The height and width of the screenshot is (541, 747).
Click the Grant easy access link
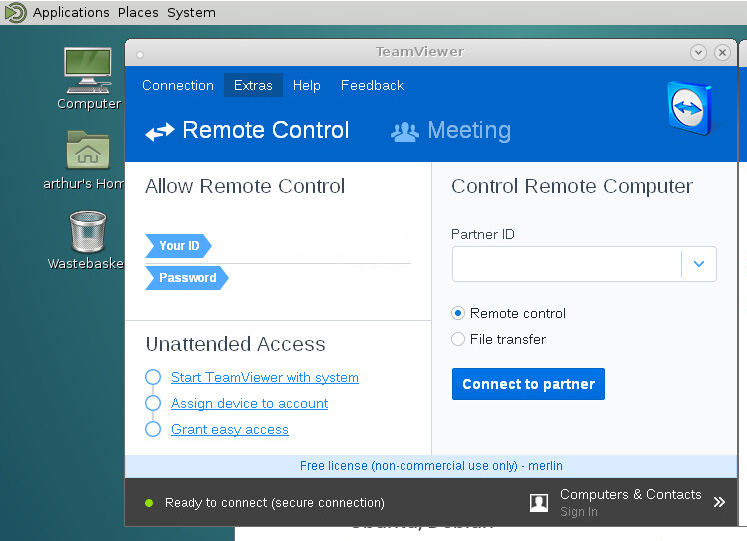[x=230, y=430]
